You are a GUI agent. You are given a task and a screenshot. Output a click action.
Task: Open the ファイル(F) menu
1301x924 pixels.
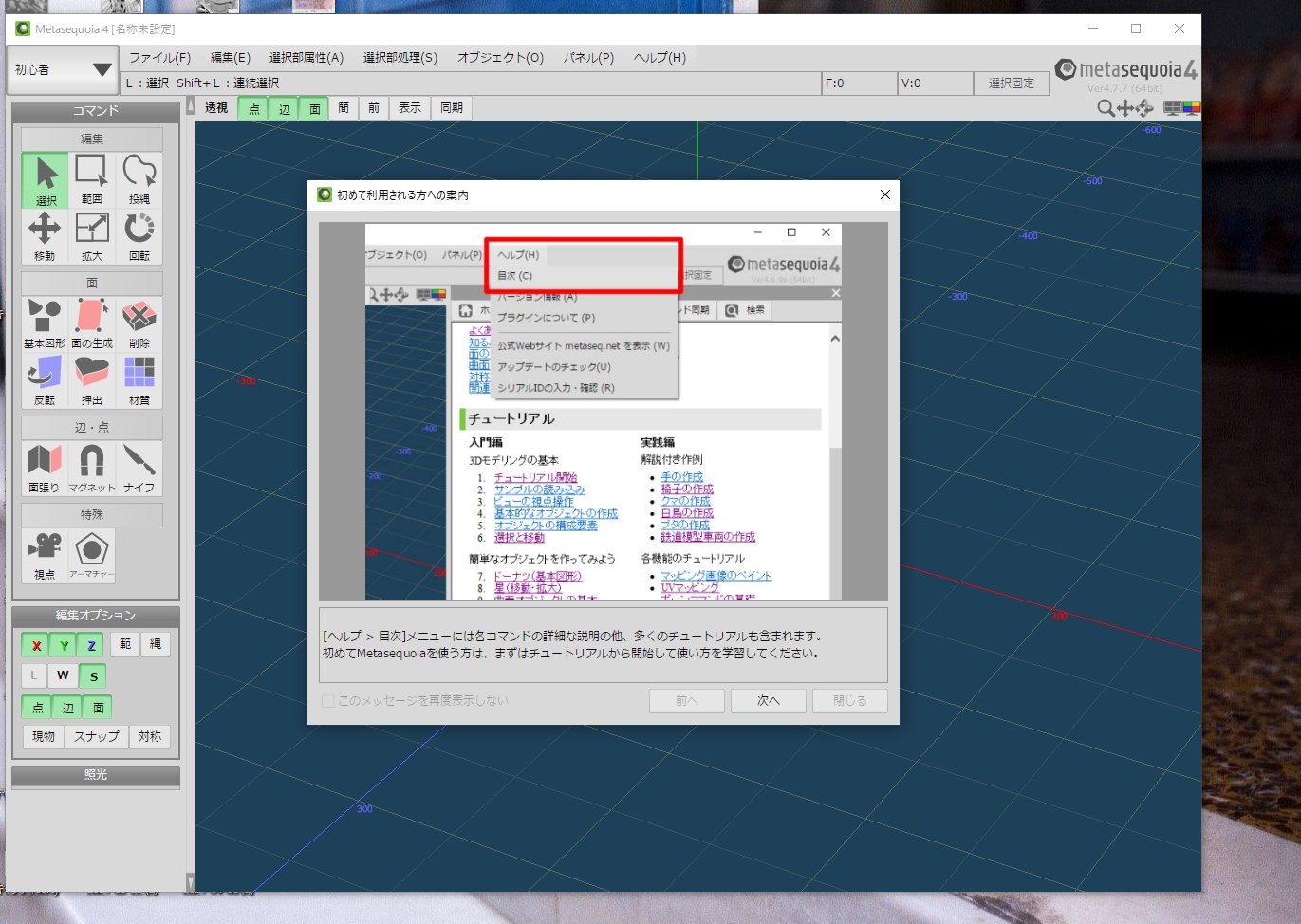(159, 58)
